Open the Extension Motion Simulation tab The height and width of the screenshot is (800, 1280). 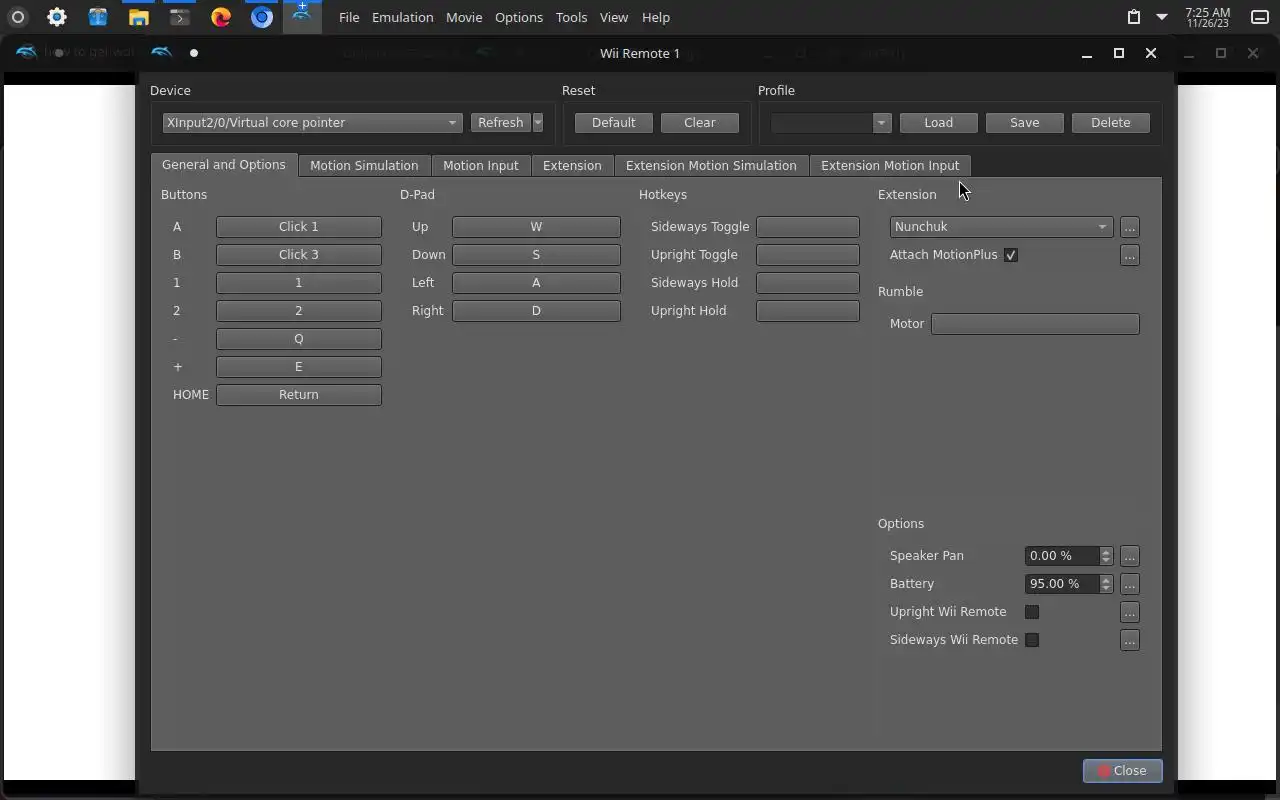tap(711, 166)
